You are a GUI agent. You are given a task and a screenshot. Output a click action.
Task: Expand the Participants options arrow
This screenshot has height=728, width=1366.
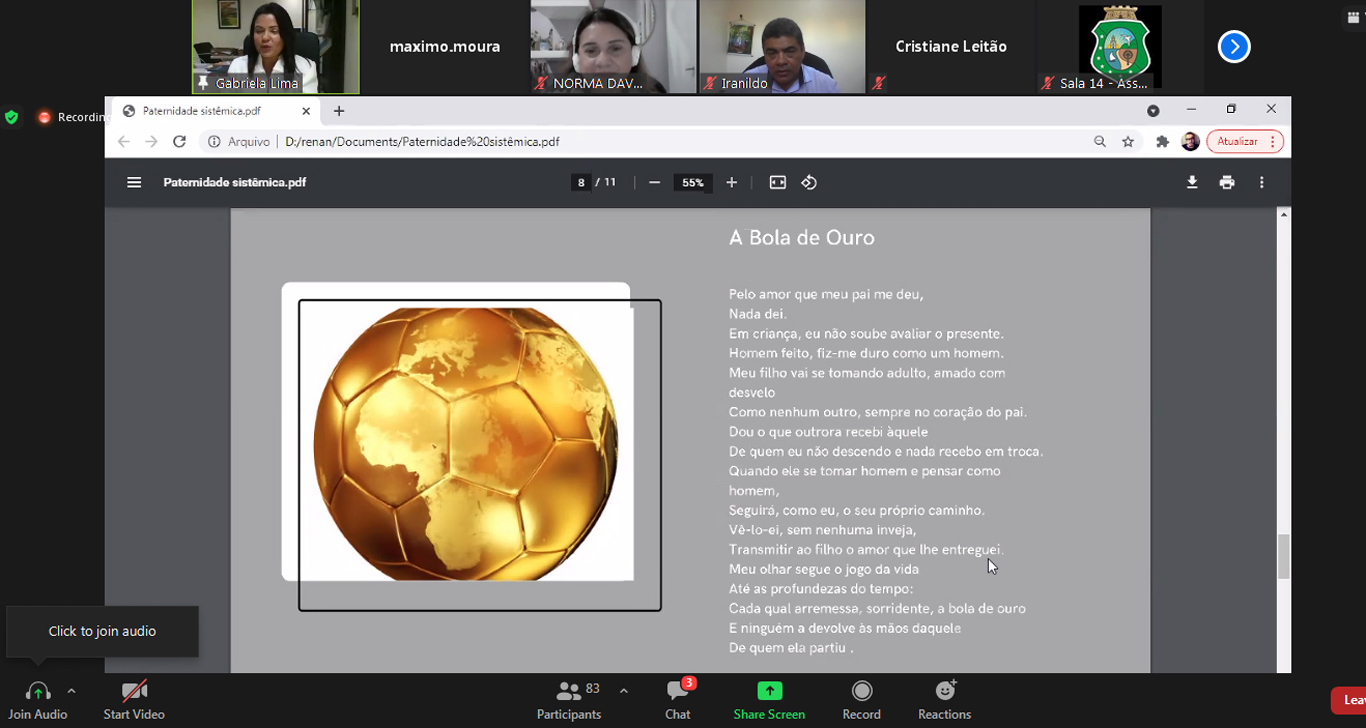(x=624, y=690)
